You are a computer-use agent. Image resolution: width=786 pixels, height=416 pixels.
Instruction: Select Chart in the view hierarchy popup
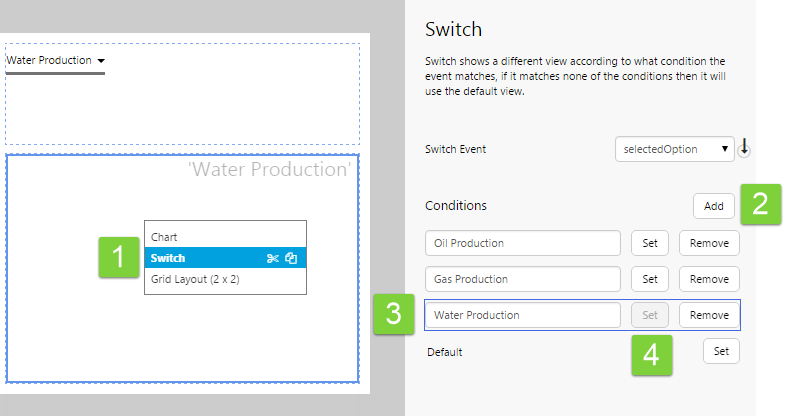[x=164, y=238]
